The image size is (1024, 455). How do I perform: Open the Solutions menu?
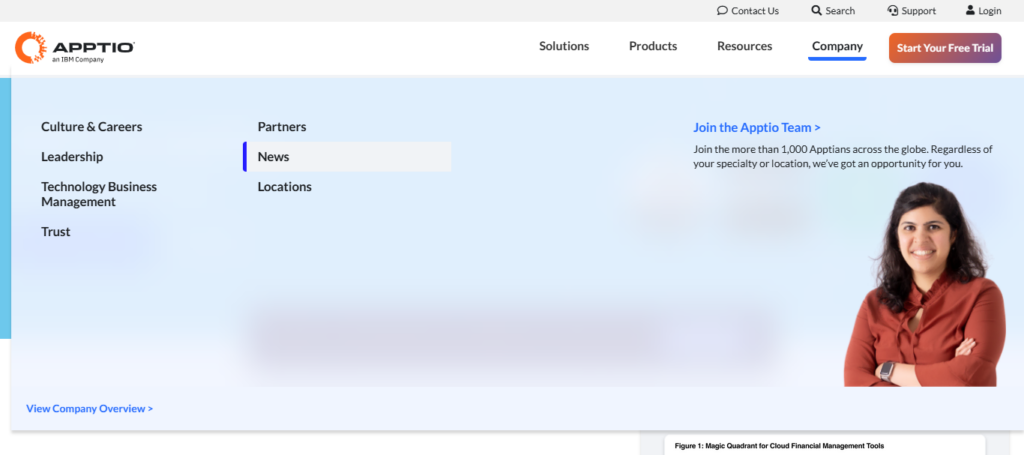[564, 46]
